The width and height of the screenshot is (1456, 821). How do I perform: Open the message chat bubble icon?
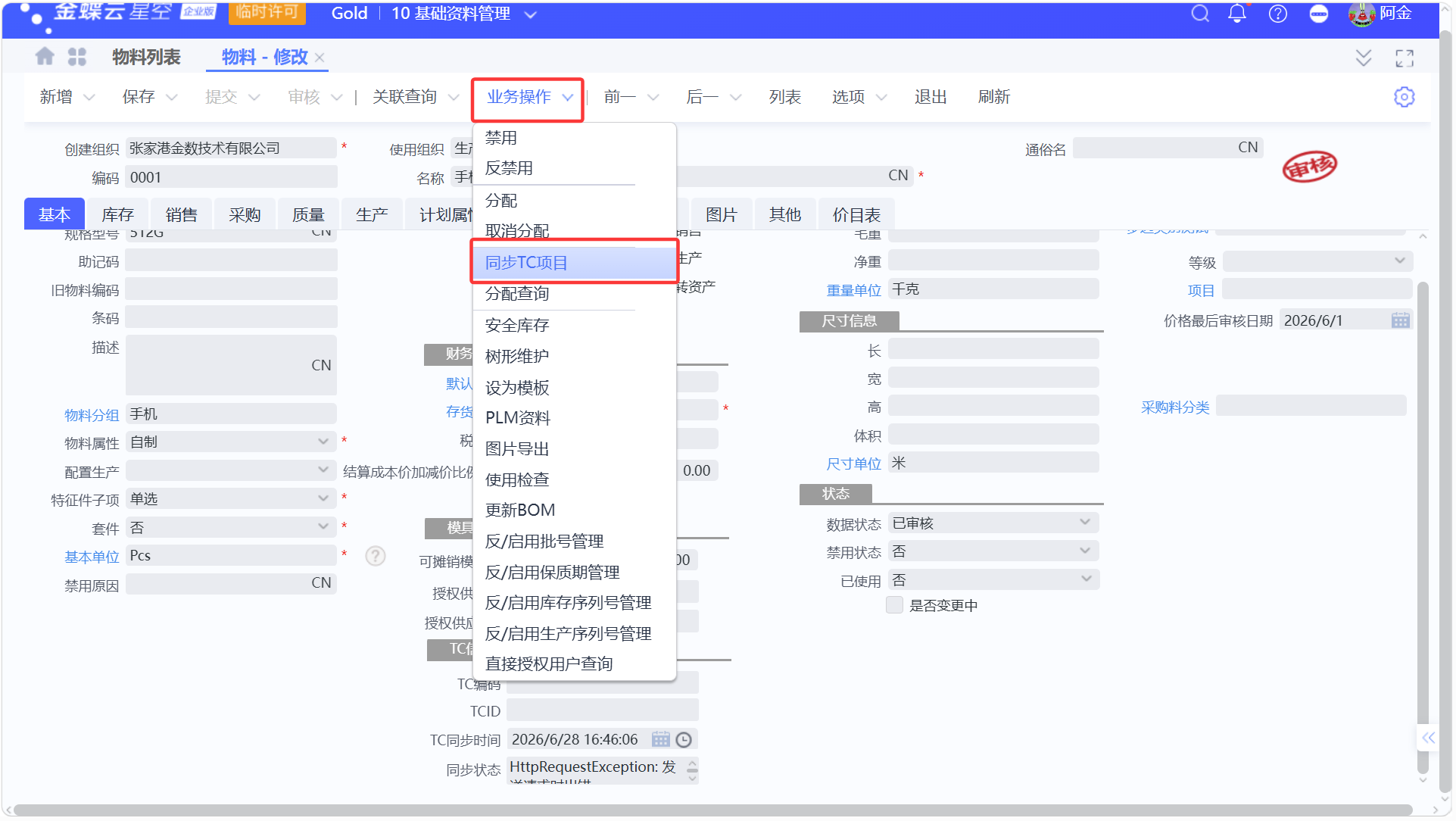1318,14
